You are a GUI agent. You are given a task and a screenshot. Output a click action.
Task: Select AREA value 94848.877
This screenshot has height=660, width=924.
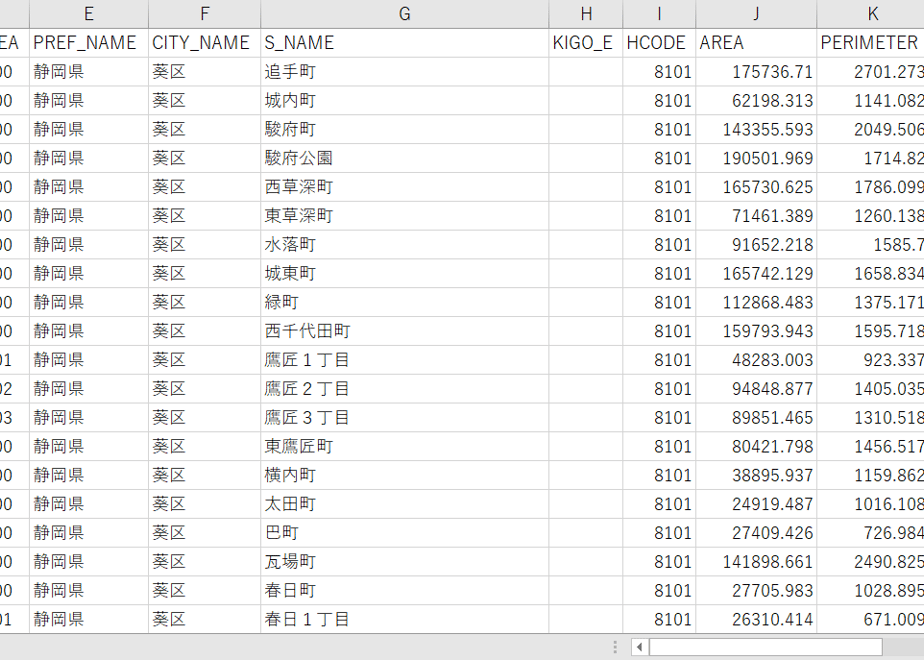coord(756,389)
